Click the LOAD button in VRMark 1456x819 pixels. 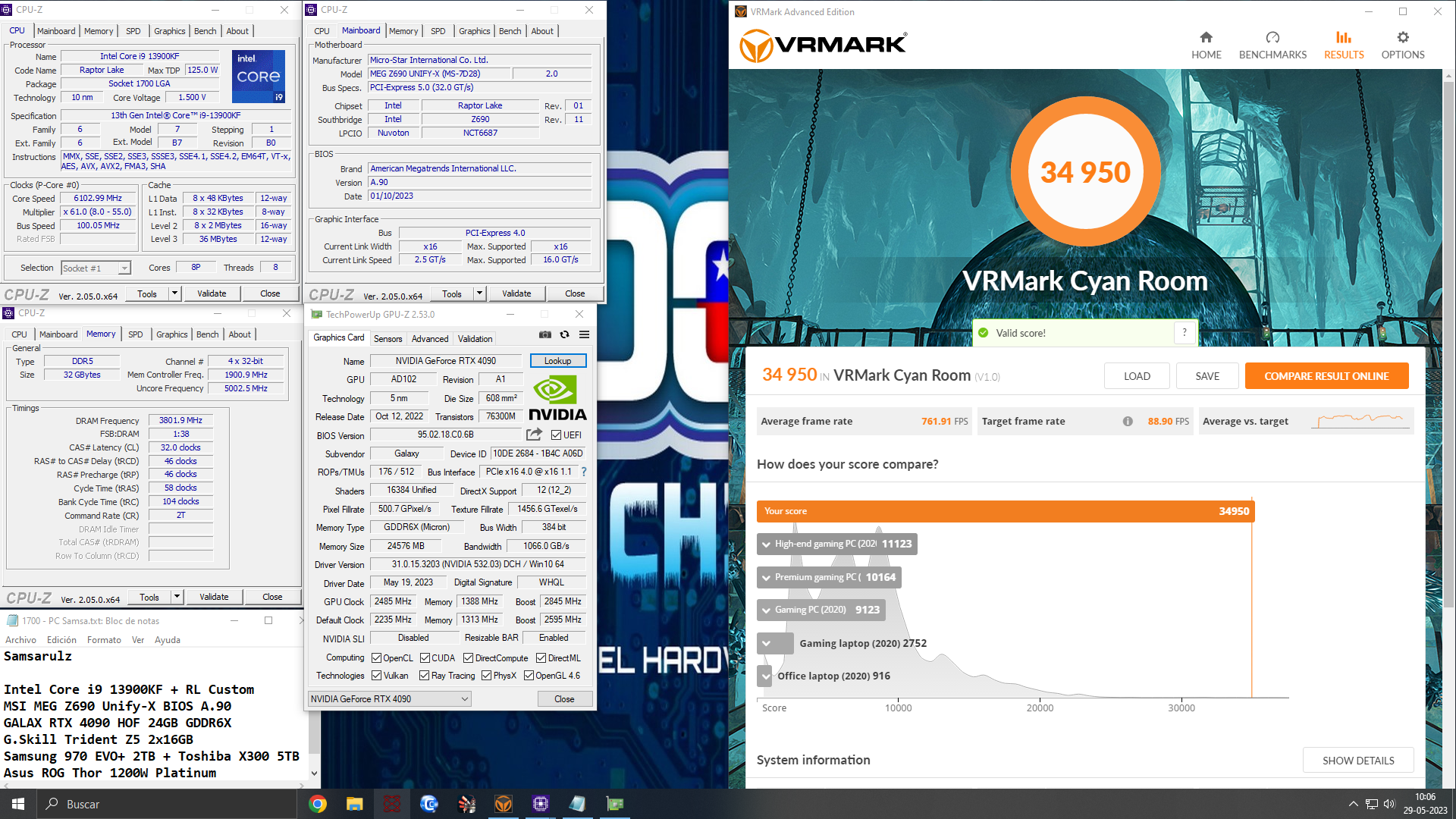[1137, 376]
